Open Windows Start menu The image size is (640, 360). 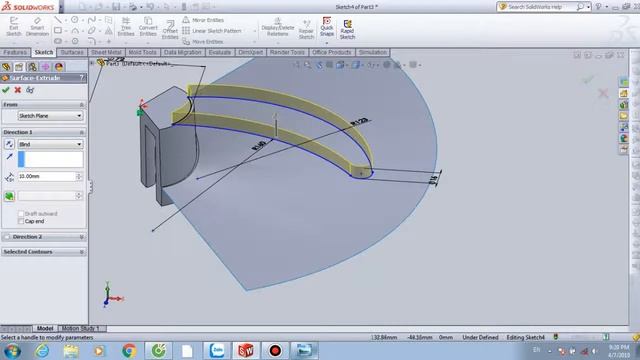(x=12, y=351)
